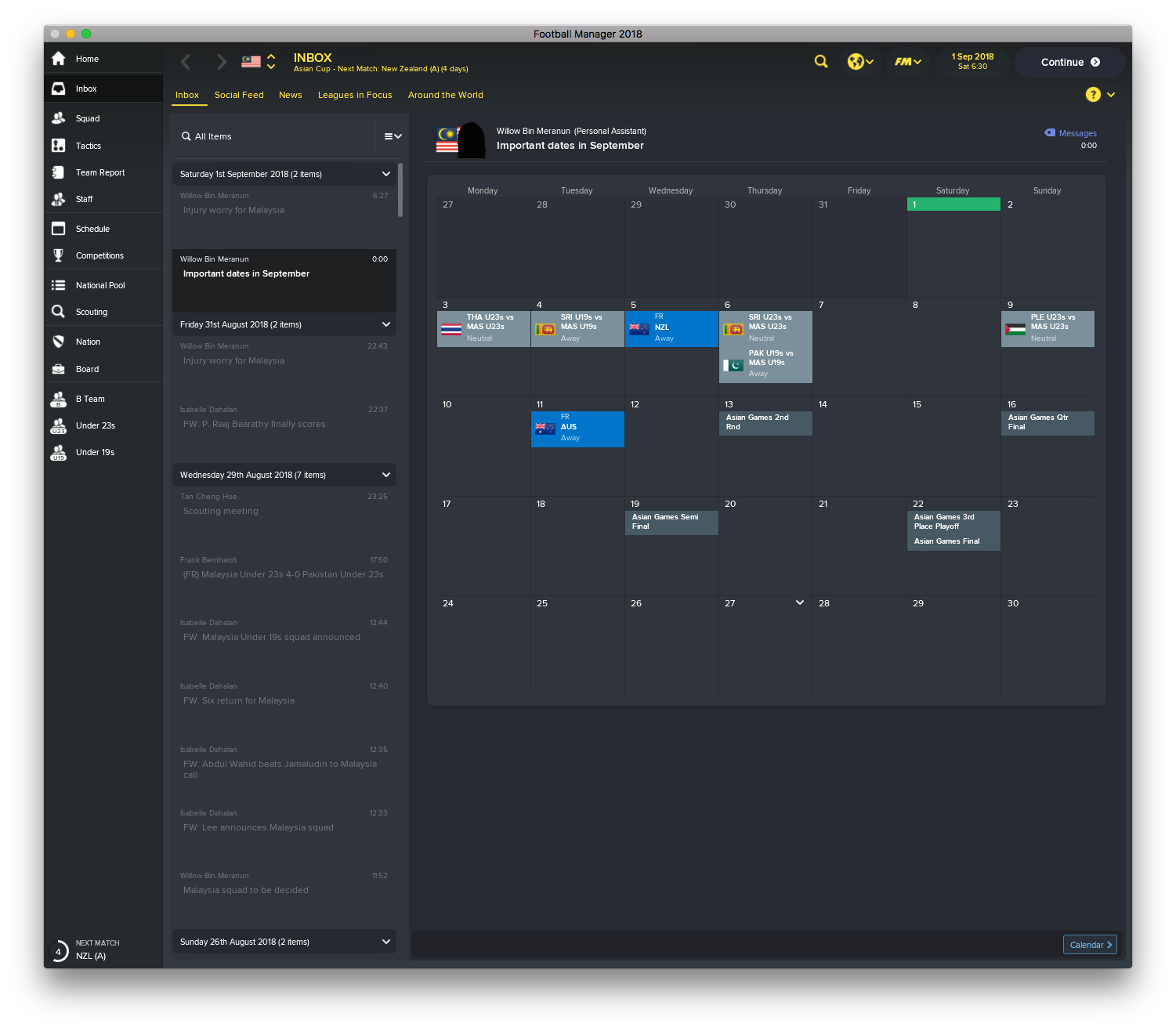Click THA U23s vs MAS U23s fixture
Screen dimensions: 1176x1031
click(x=483, y=329)
